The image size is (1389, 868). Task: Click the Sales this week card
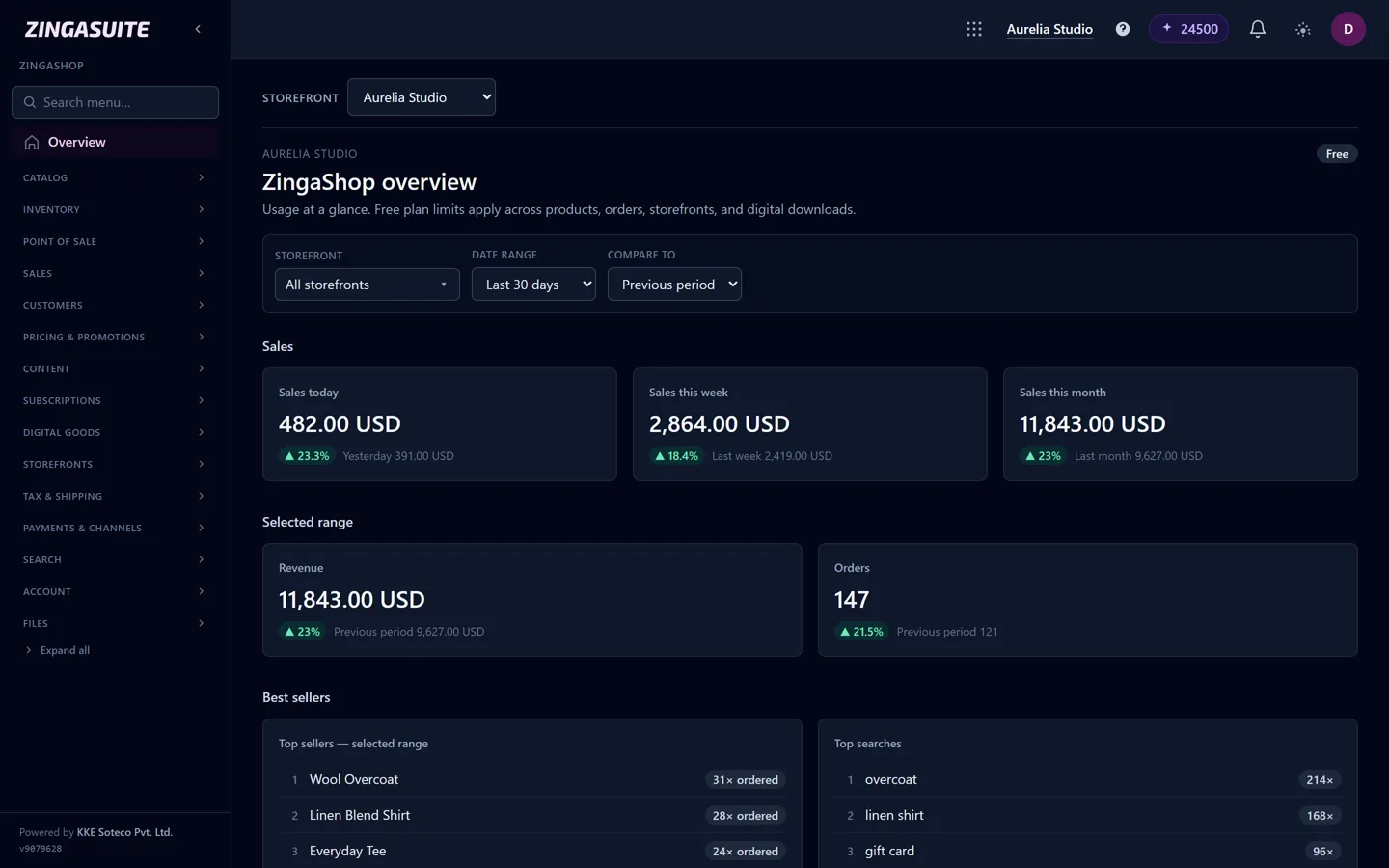click(810, 424)
